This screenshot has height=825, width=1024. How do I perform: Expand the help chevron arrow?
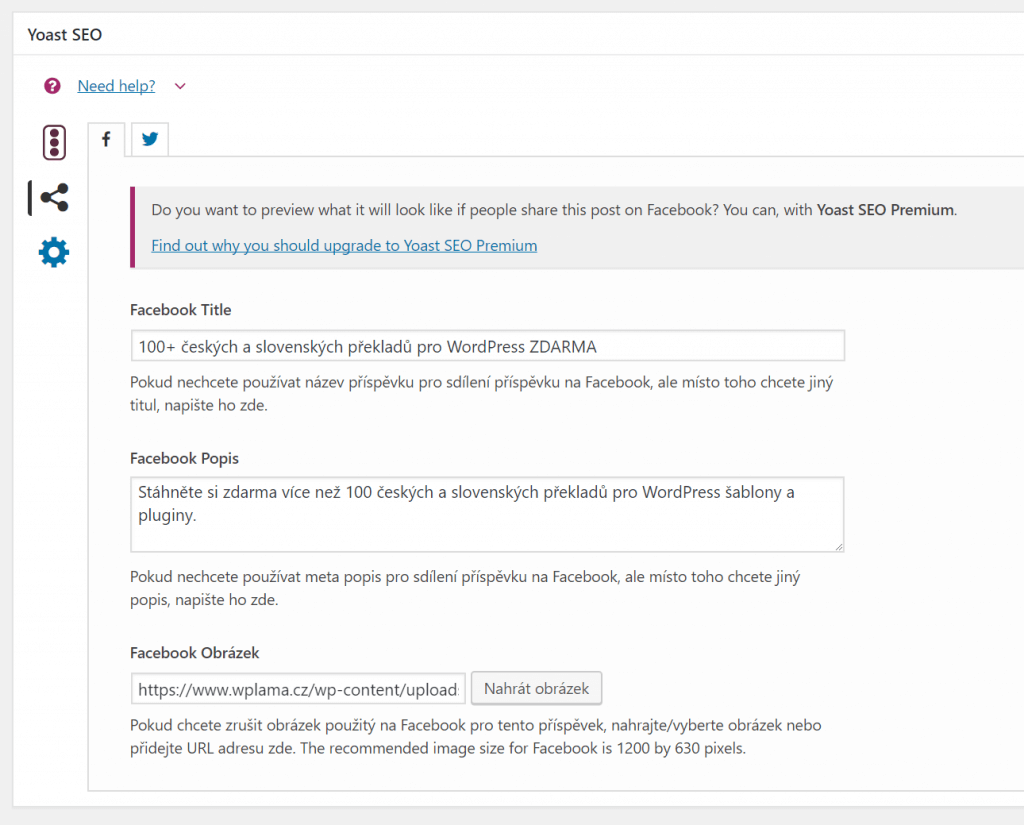(x=180, y=86)
